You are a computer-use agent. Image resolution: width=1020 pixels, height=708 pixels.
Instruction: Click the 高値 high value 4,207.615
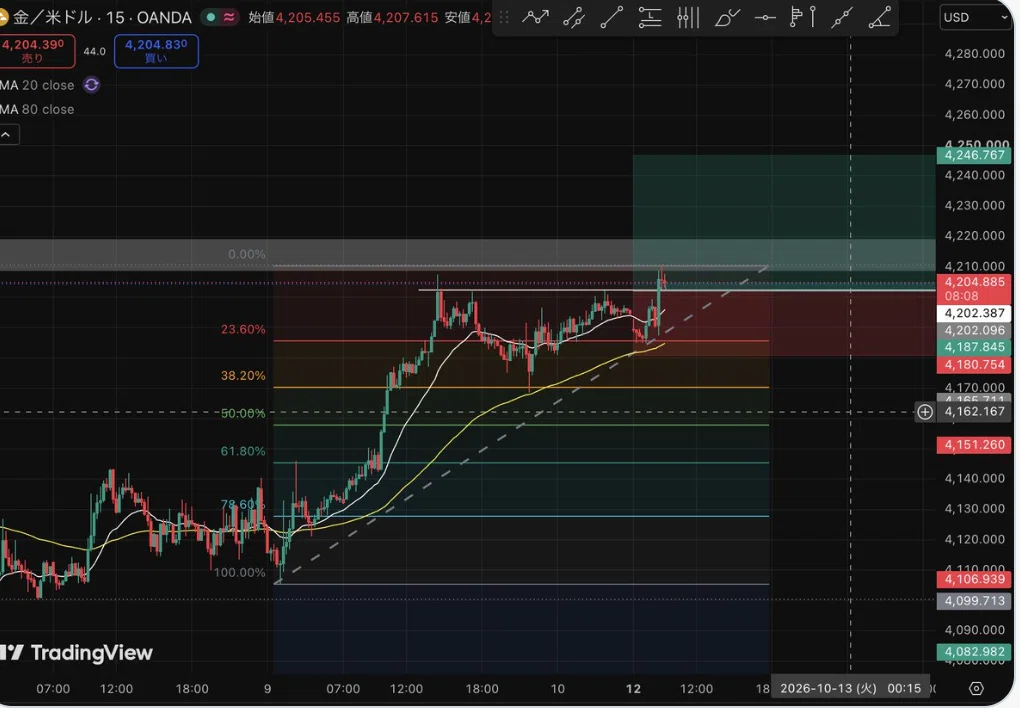coord(406,18)
